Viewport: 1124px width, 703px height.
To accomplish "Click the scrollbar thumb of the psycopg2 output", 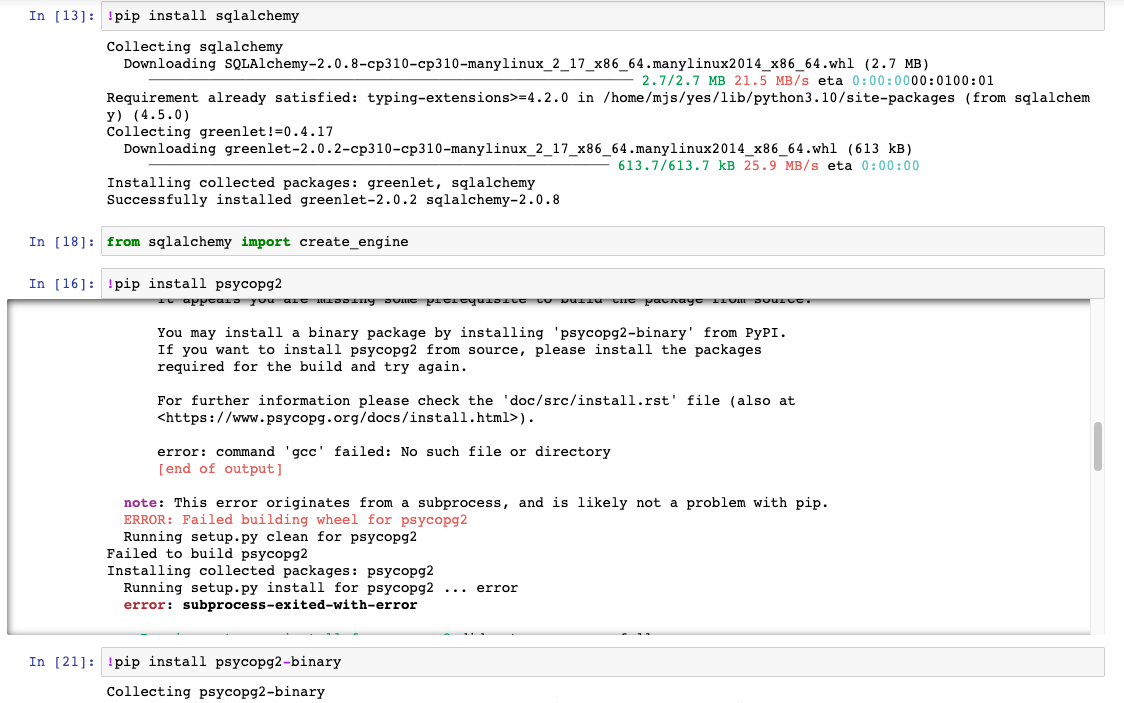I will click(1097, 446).
